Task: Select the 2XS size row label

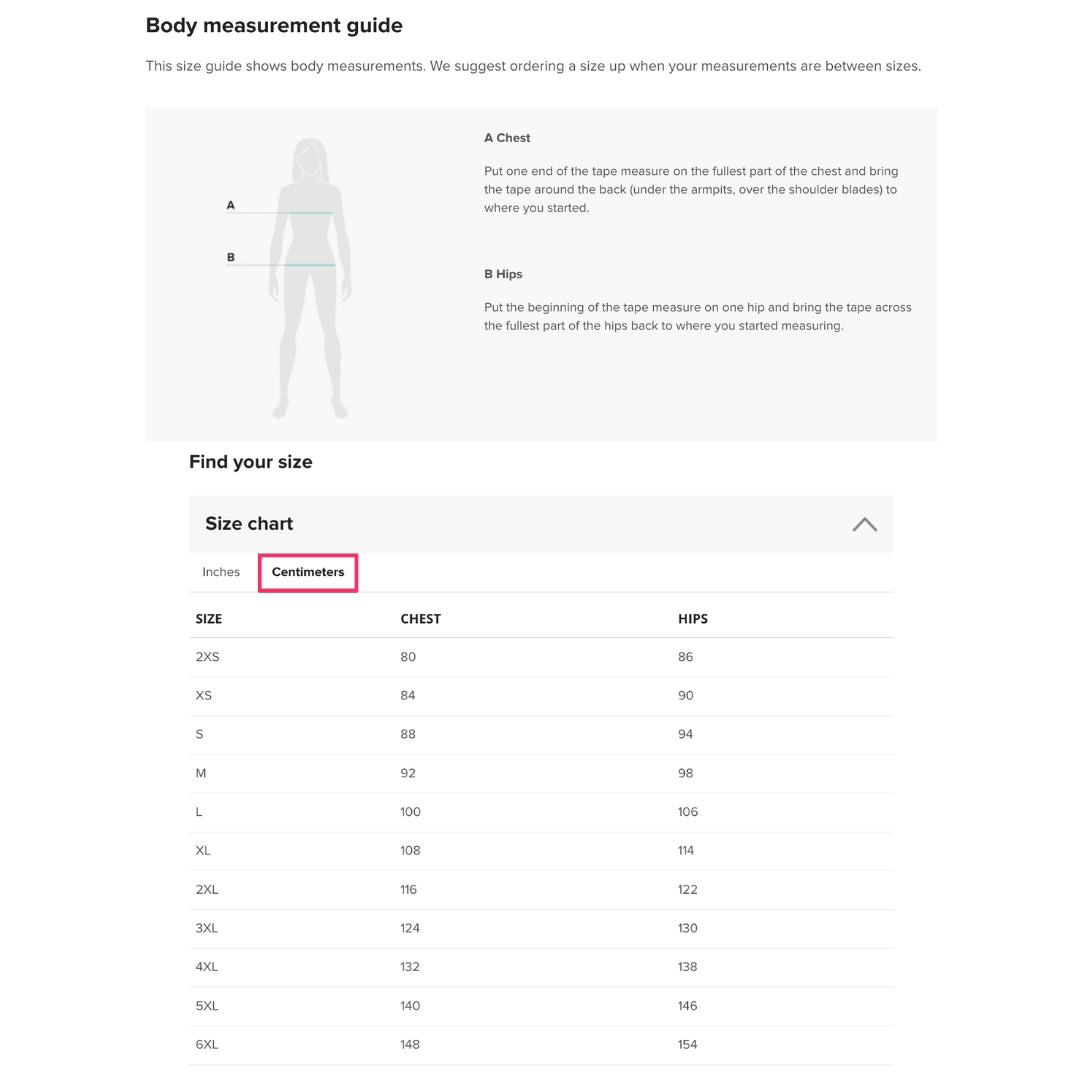Action: point(207,657)
